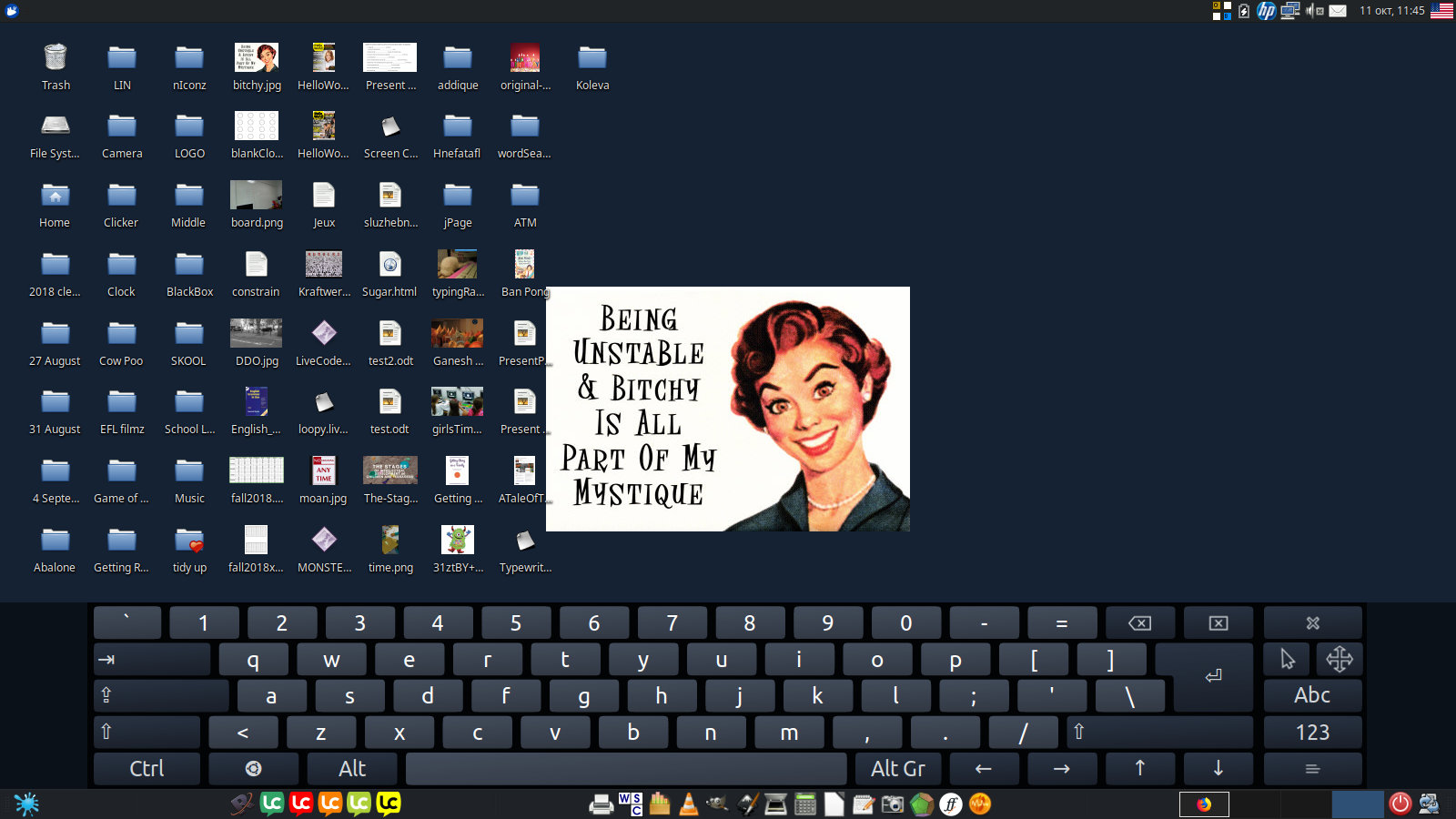The height and width of the screenshot is (819, 1456).
Task: Open the main menu in the bottom-left corner
Action: pos(26,804)
